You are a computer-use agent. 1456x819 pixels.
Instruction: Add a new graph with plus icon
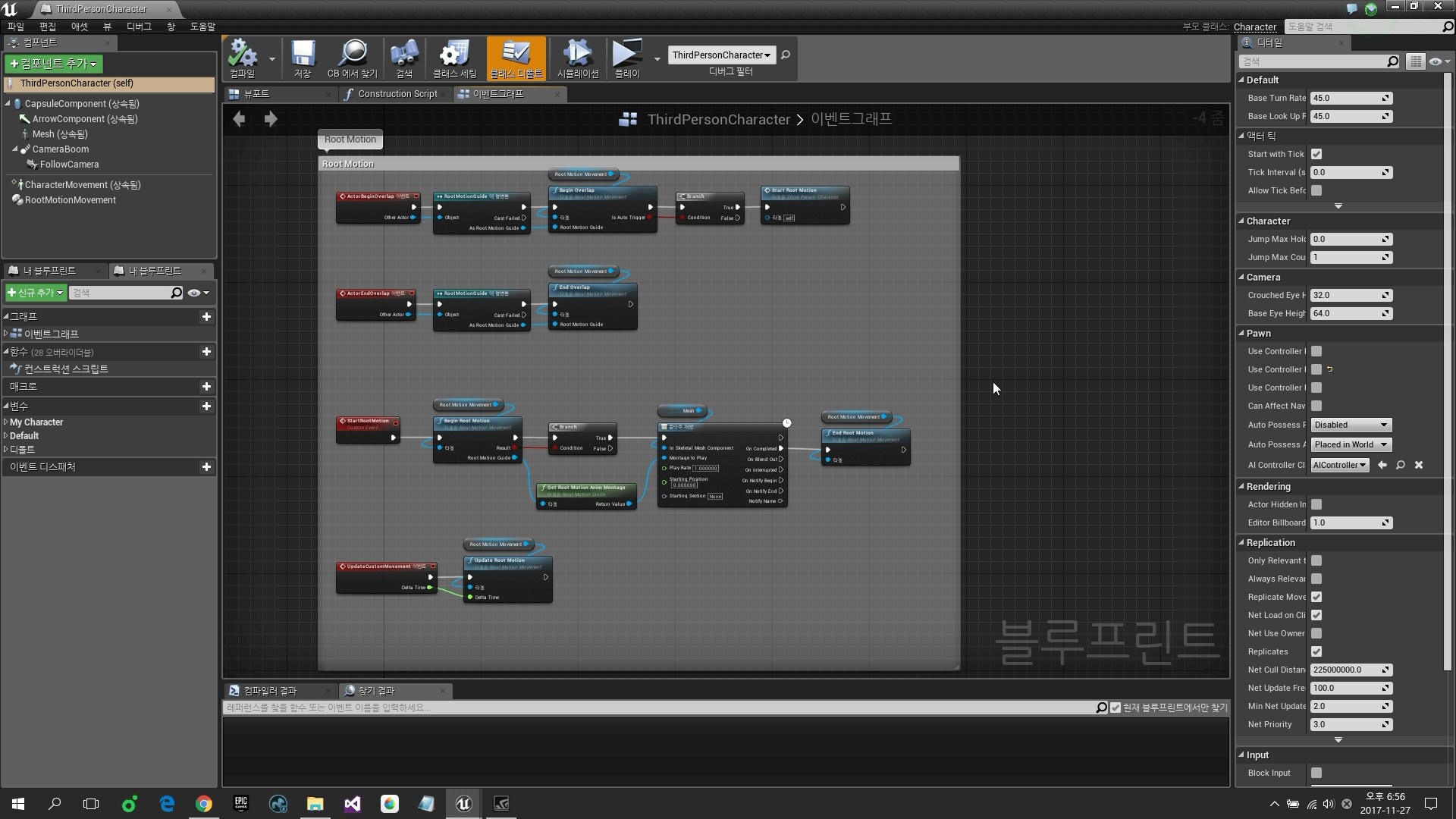point(206,316)
